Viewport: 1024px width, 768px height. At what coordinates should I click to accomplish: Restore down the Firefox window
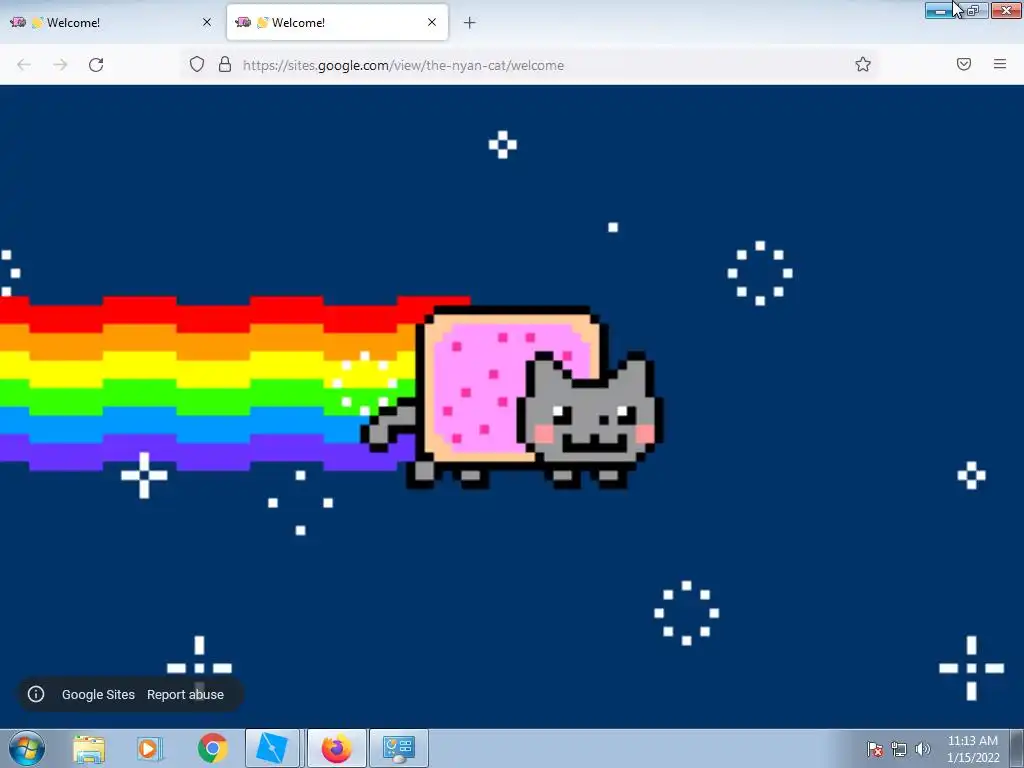click(x=973, y=10)
